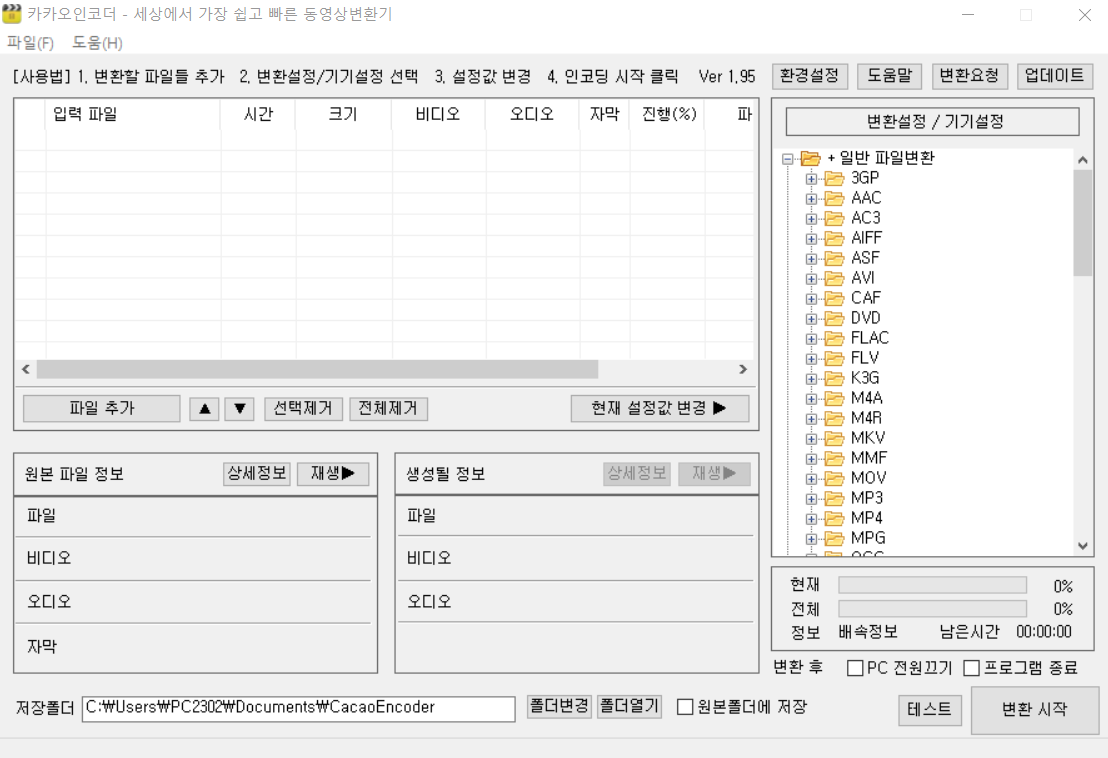Move selected file up with ▲ button

(204, 408)
